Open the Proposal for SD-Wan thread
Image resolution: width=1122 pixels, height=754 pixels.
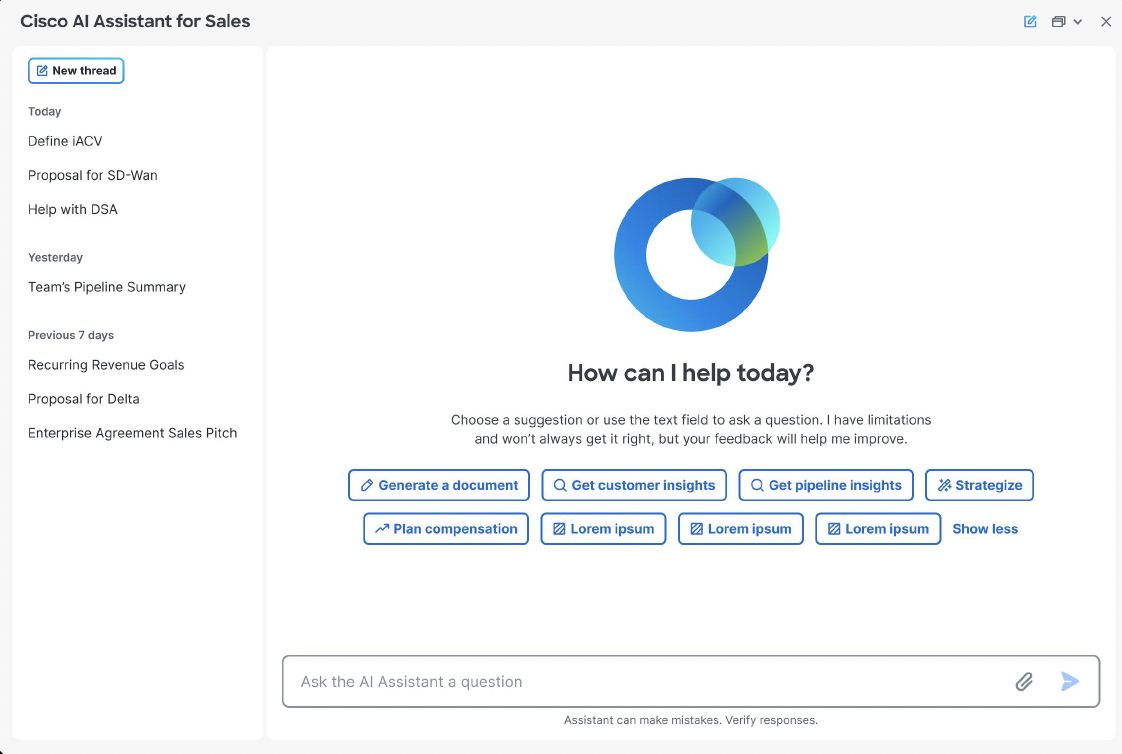[x=92, y=175]
